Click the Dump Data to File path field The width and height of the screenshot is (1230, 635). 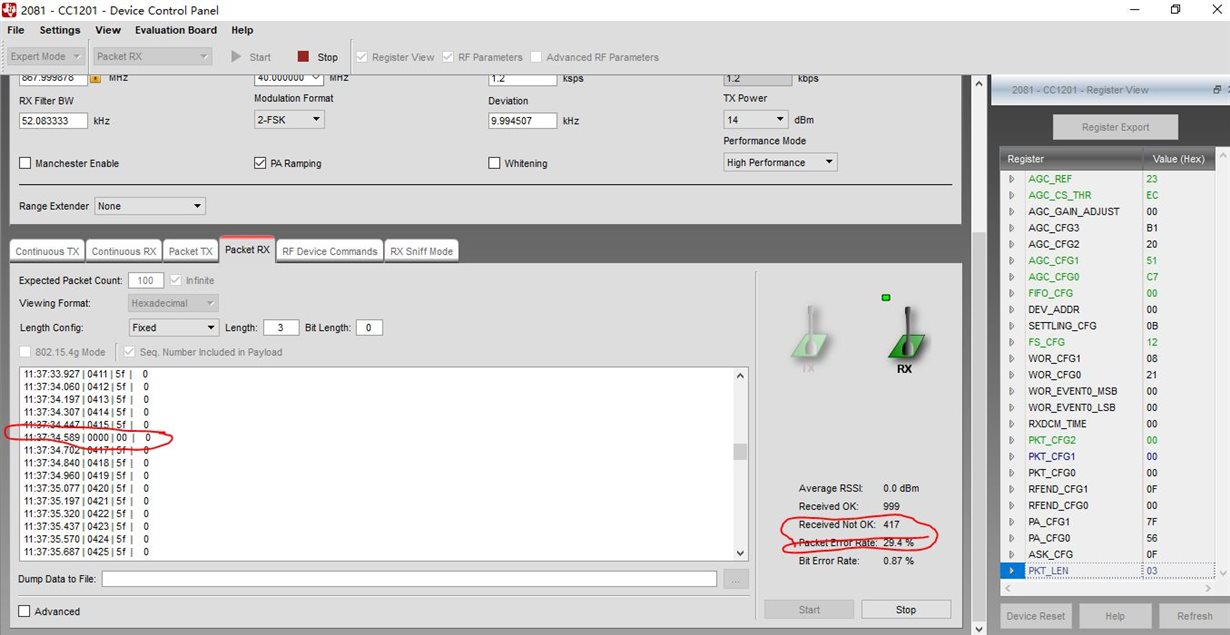click(x=409, y=579)
